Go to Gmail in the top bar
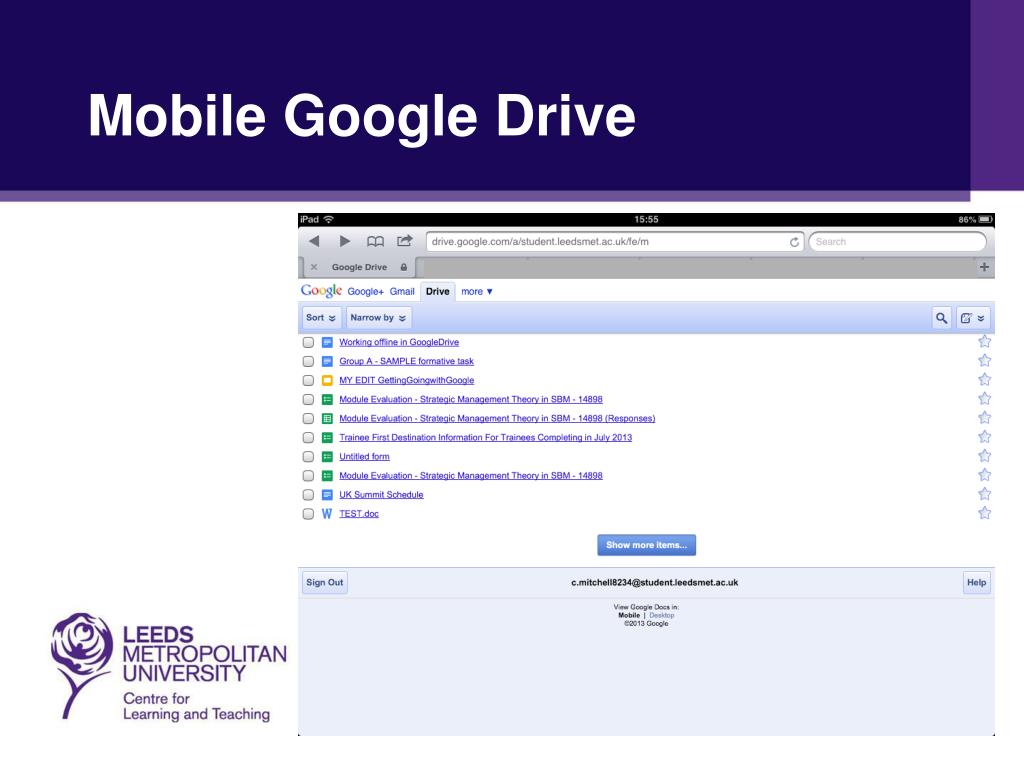Image resolution: width=1024 pixels, height=768 pixels. pyautogui.click(x=402, y=291)
